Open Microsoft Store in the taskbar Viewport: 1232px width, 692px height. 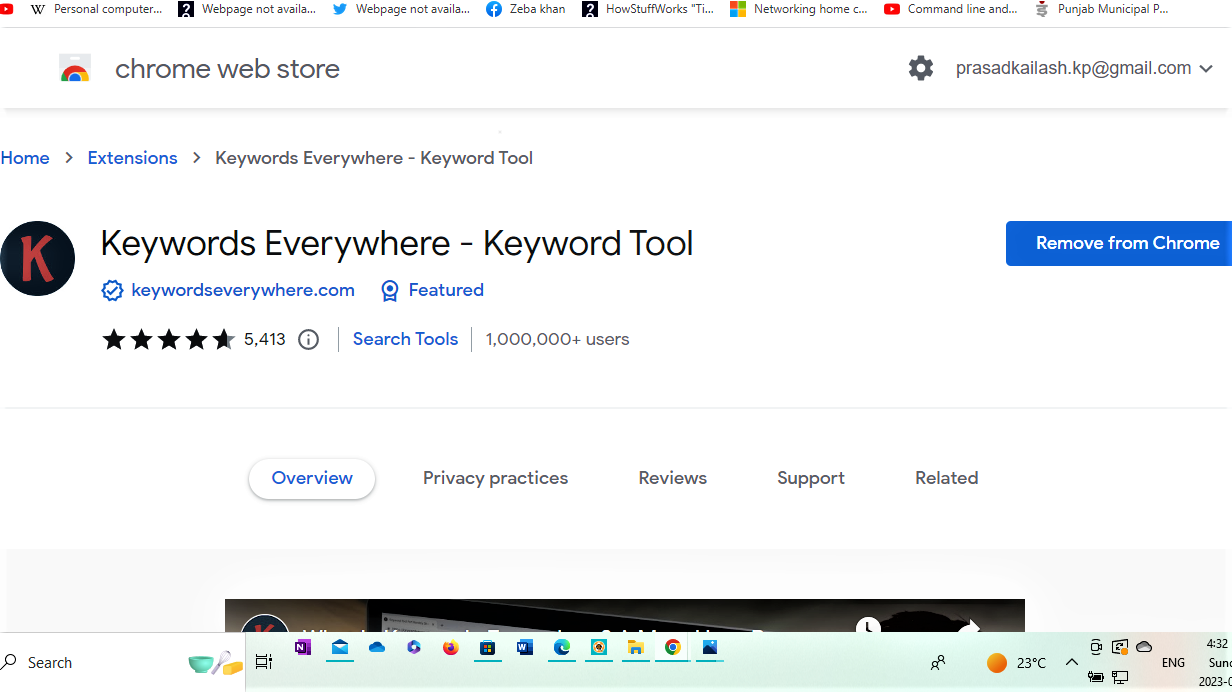[x=488, y=648]
